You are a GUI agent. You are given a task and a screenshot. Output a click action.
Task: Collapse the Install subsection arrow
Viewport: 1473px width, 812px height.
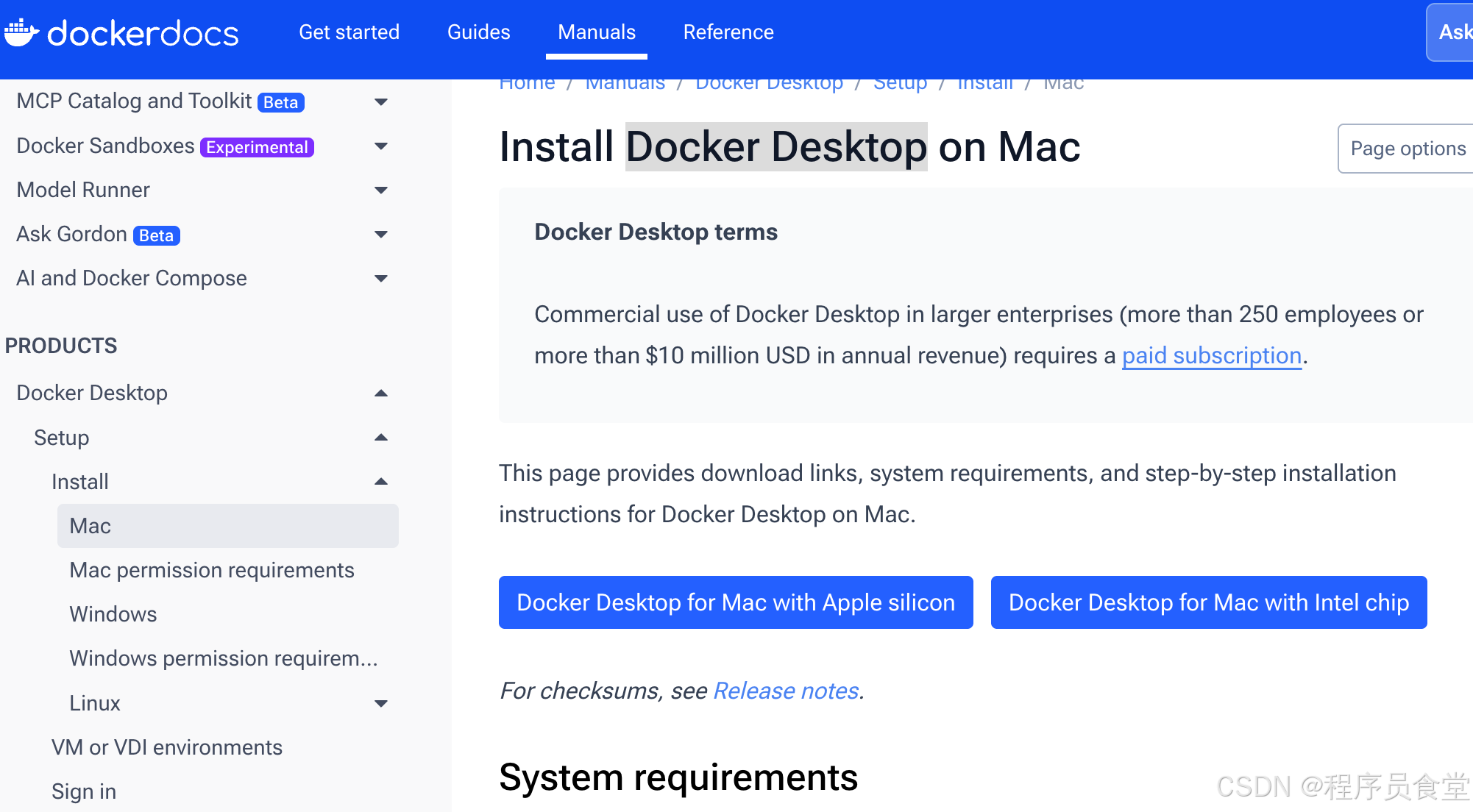point(380,482)
